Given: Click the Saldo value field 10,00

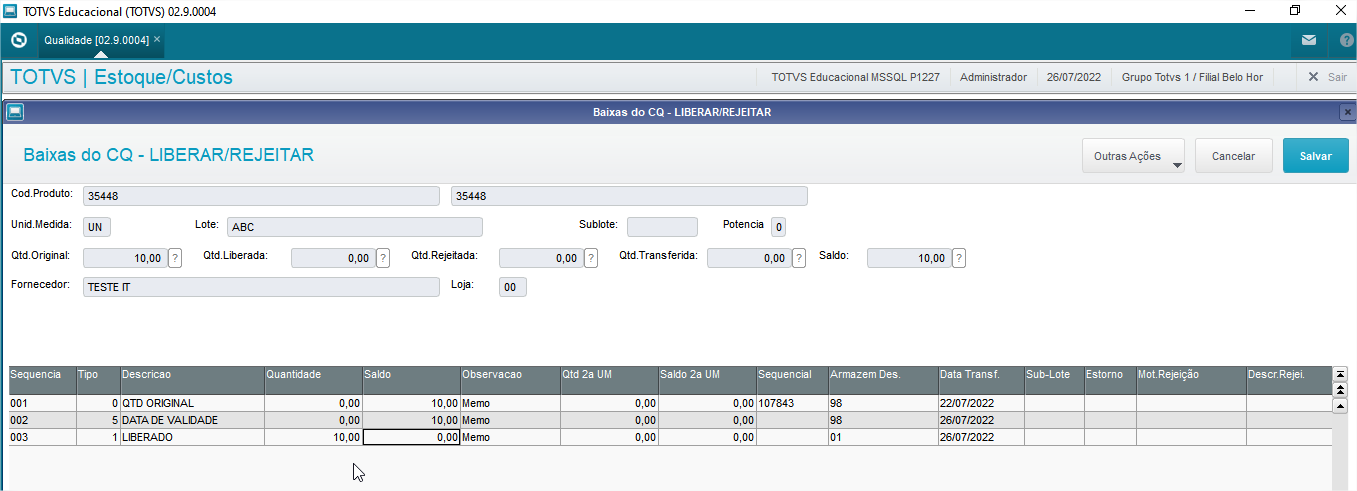Looking at the screenshot, I should pos(909,258).
